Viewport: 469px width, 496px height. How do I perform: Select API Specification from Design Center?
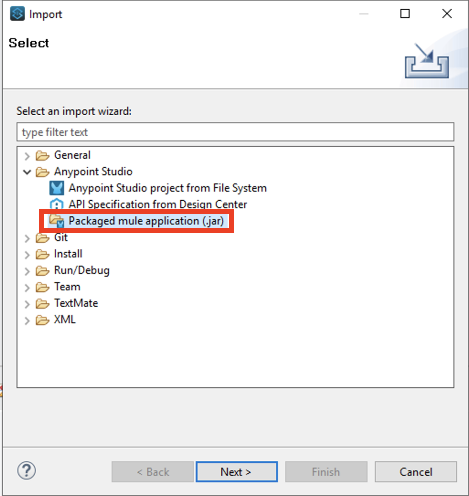(158, 204)
